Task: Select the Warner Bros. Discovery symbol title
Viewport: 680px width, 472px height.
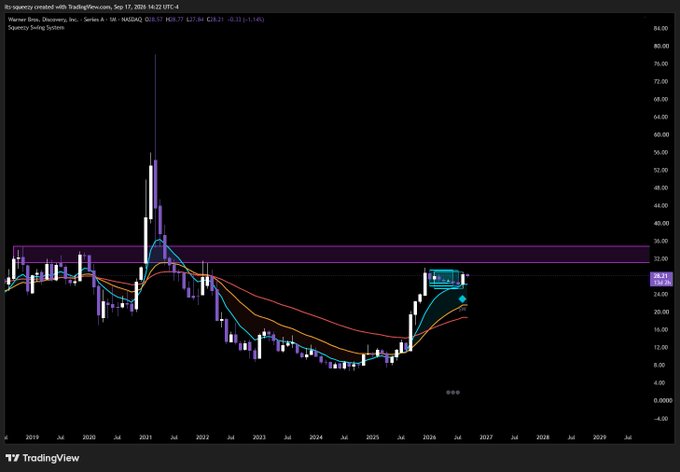Action: (x=73, y=20)
